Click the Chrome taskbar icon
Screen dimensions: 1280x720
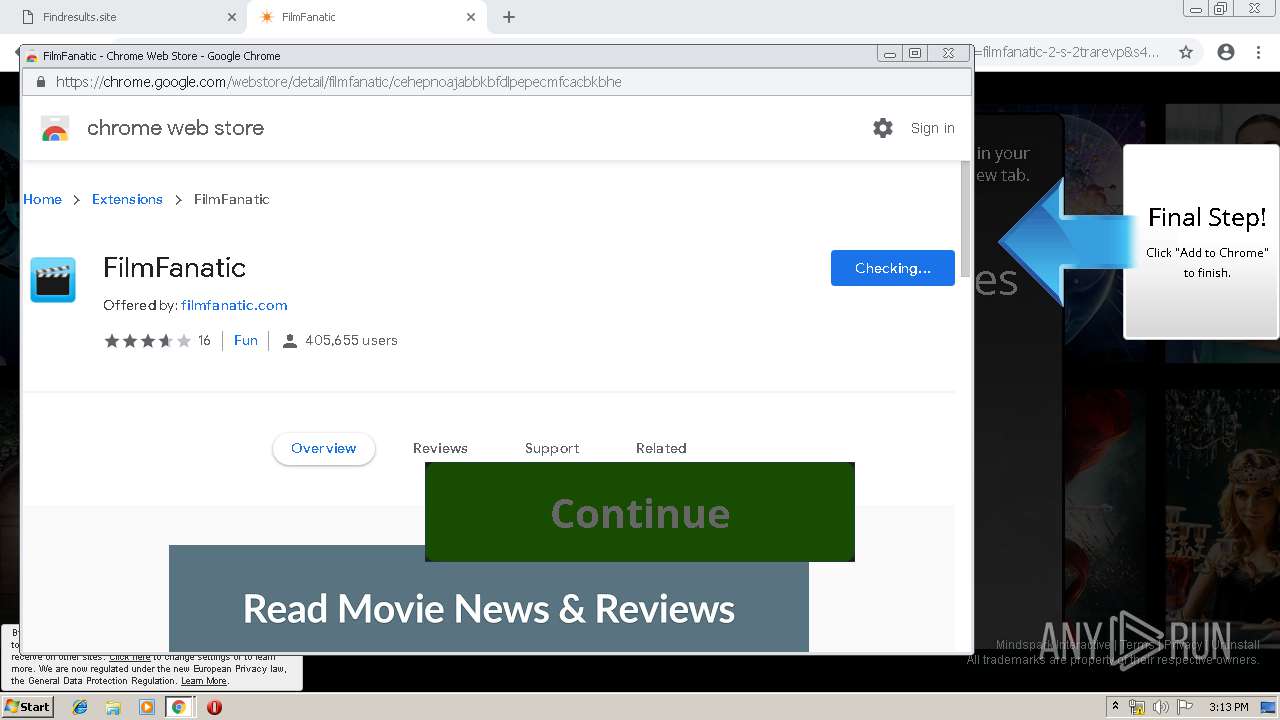click(x=179, y=707)
